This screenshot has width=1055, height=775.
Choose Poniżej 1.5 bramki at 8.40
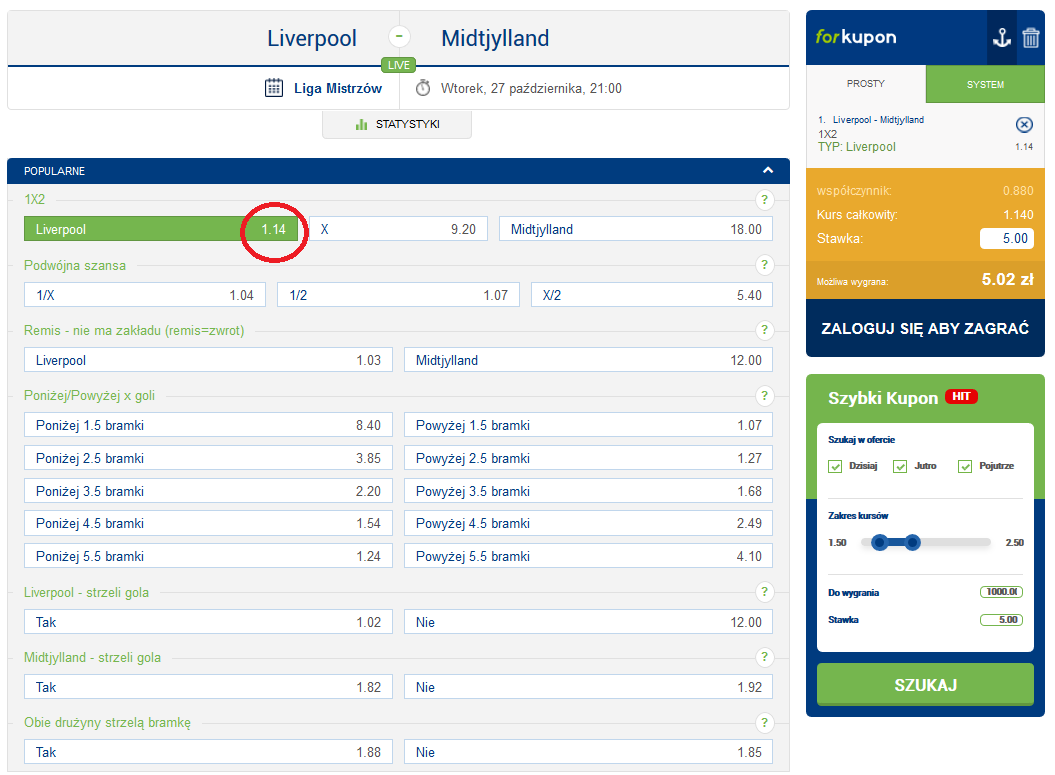(x=208, y=425)
